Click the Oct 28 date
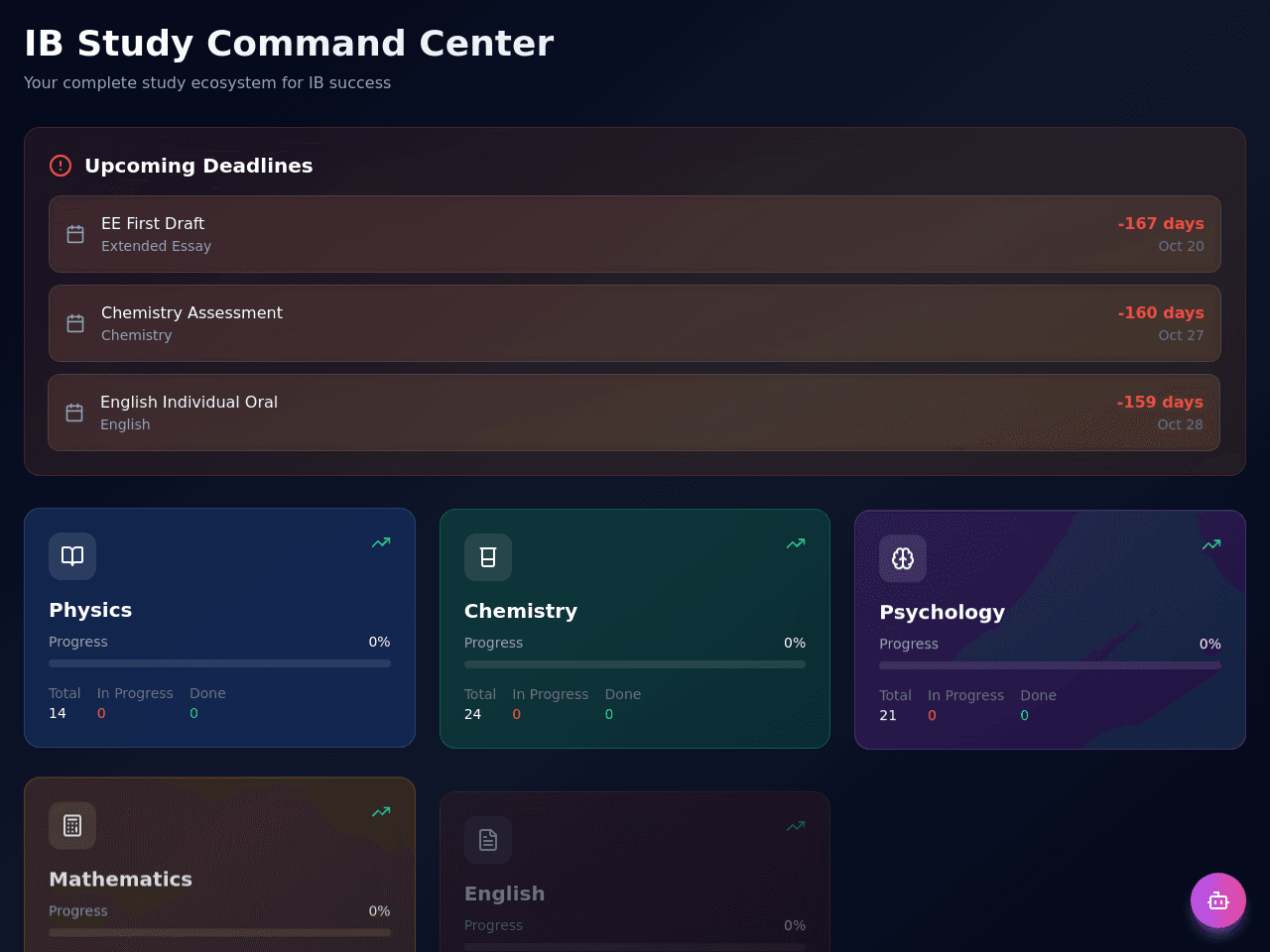 [1180, 424]
